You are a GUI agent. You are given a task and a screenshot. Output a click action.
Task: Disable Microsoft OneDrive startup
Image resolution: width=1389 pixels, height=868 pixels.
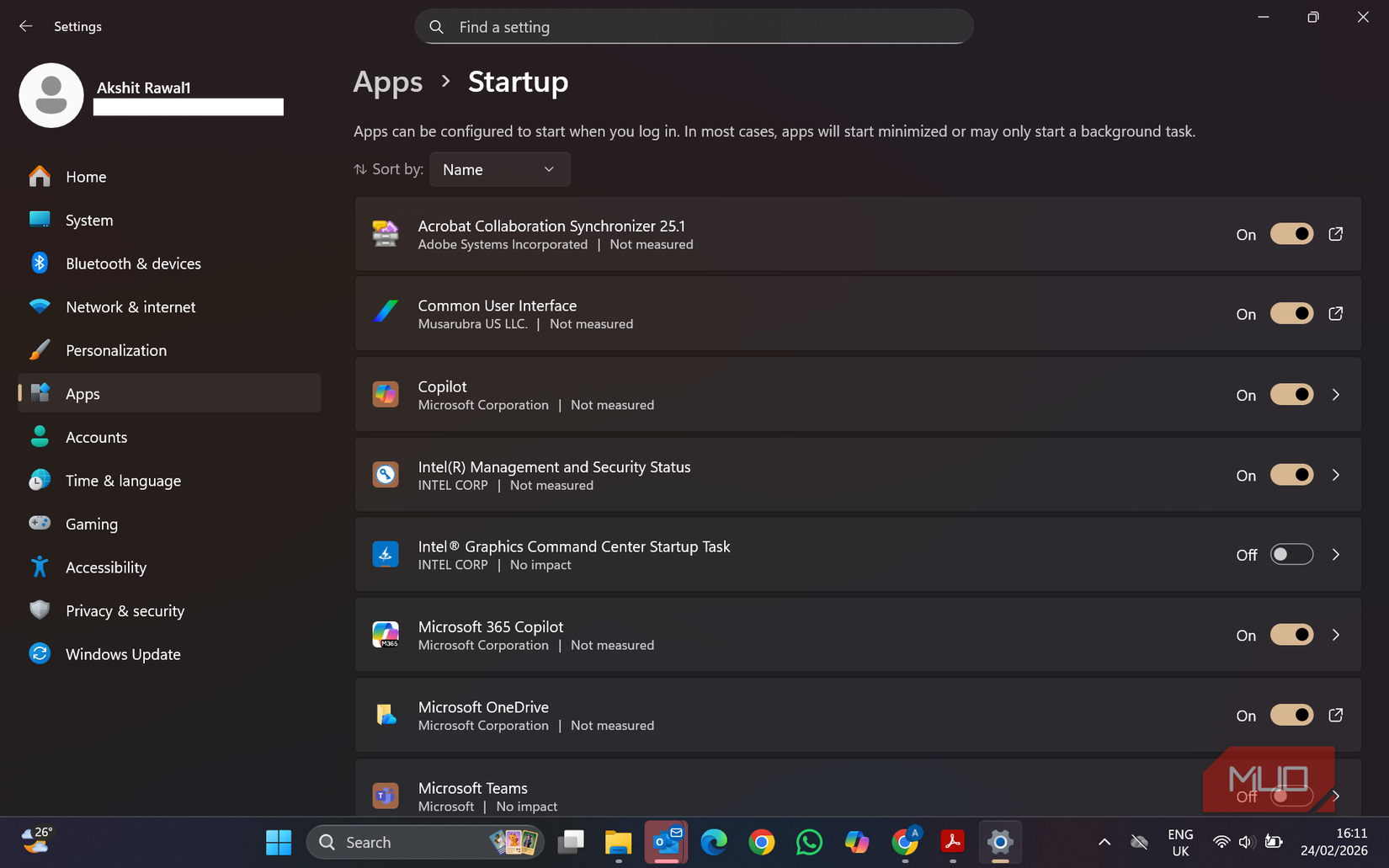click(1291, 715)
